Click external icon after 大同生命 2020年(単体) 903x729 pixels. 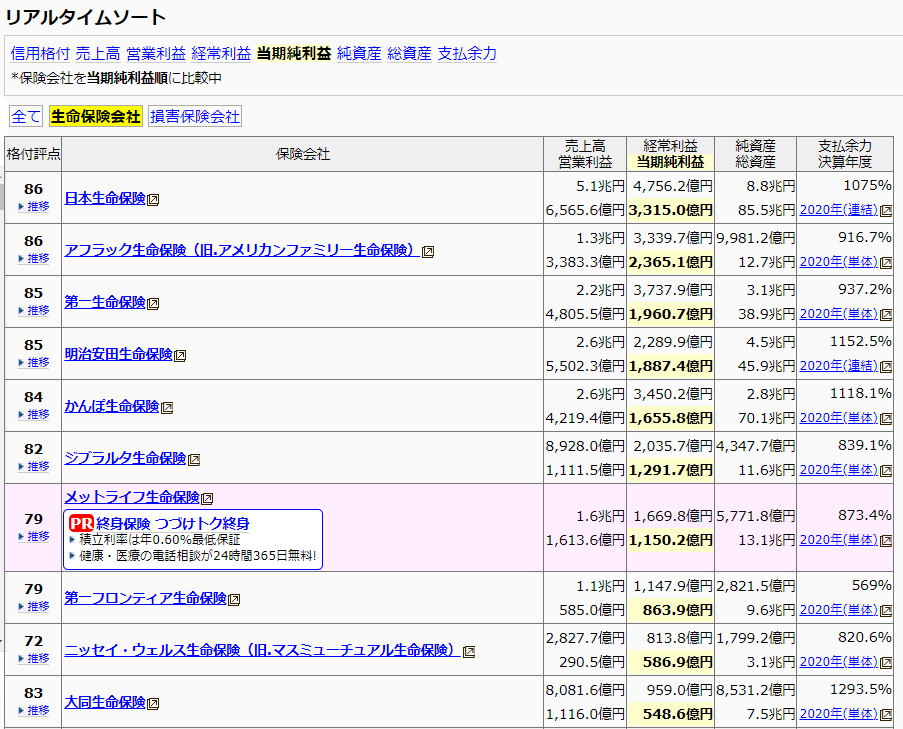886,715
